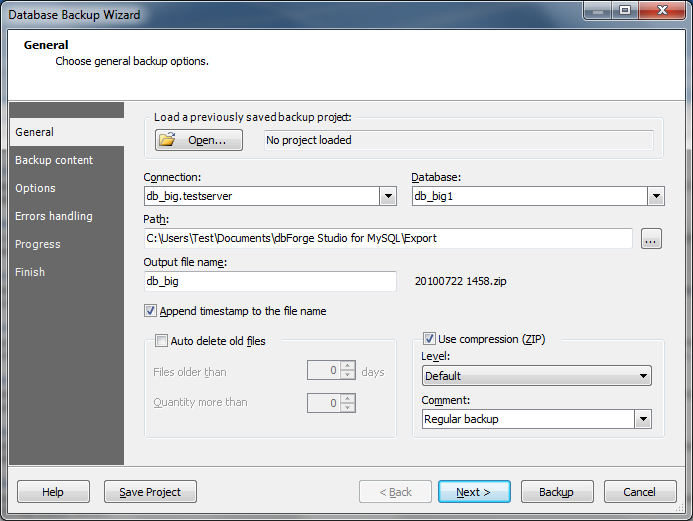Proceed with the Next button
The image size is (693, 521).
474,492
